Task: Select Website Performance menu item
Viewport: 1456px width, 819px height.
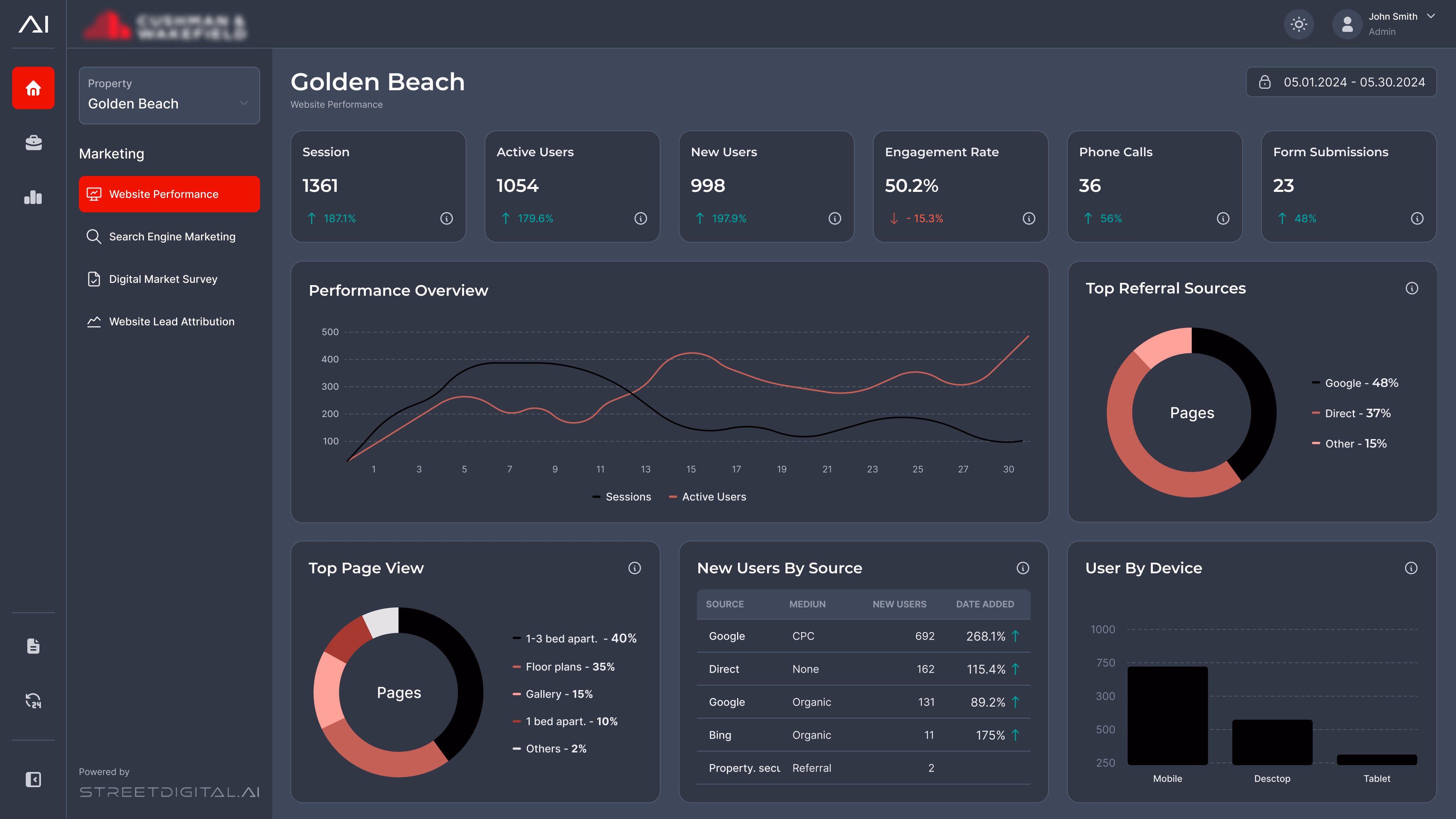Action: (x=169, y=194)
